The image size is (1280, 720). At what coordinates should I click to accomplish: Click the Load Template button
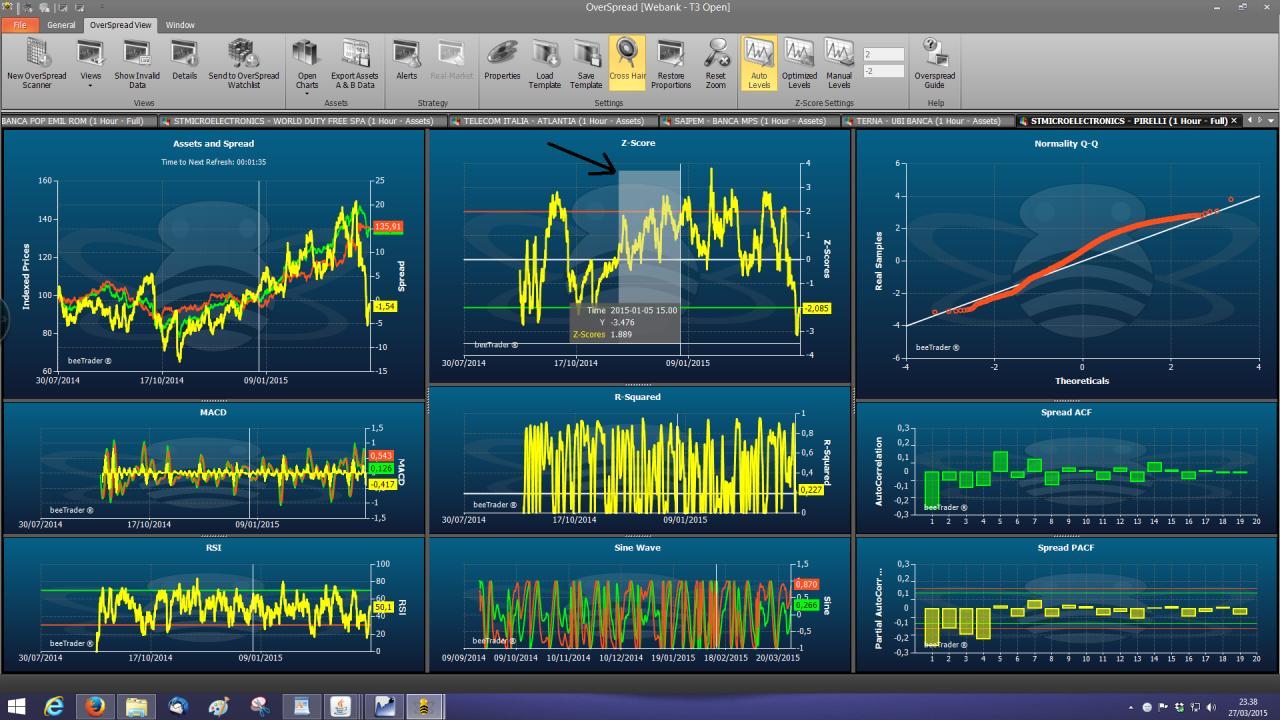[x=545, y=64]
